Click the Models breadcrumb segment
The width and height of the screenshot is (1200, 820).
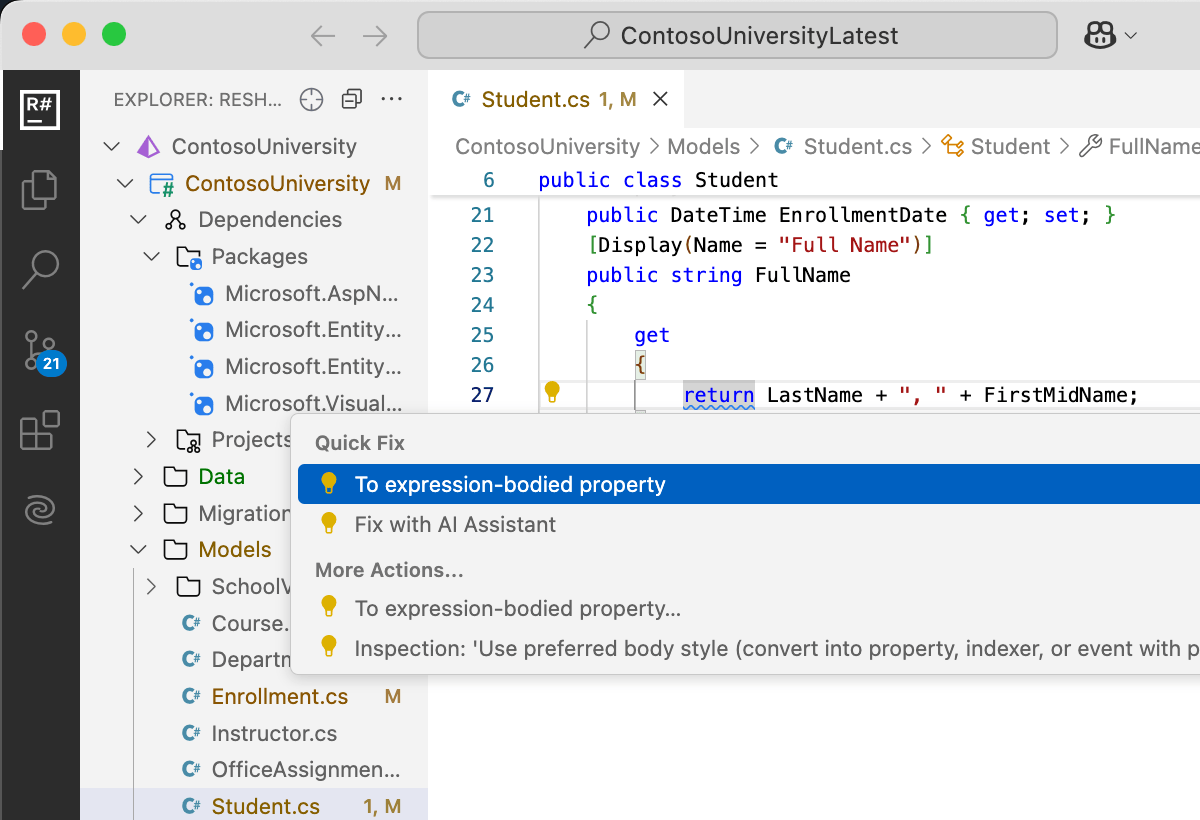(x=703, y=147)
